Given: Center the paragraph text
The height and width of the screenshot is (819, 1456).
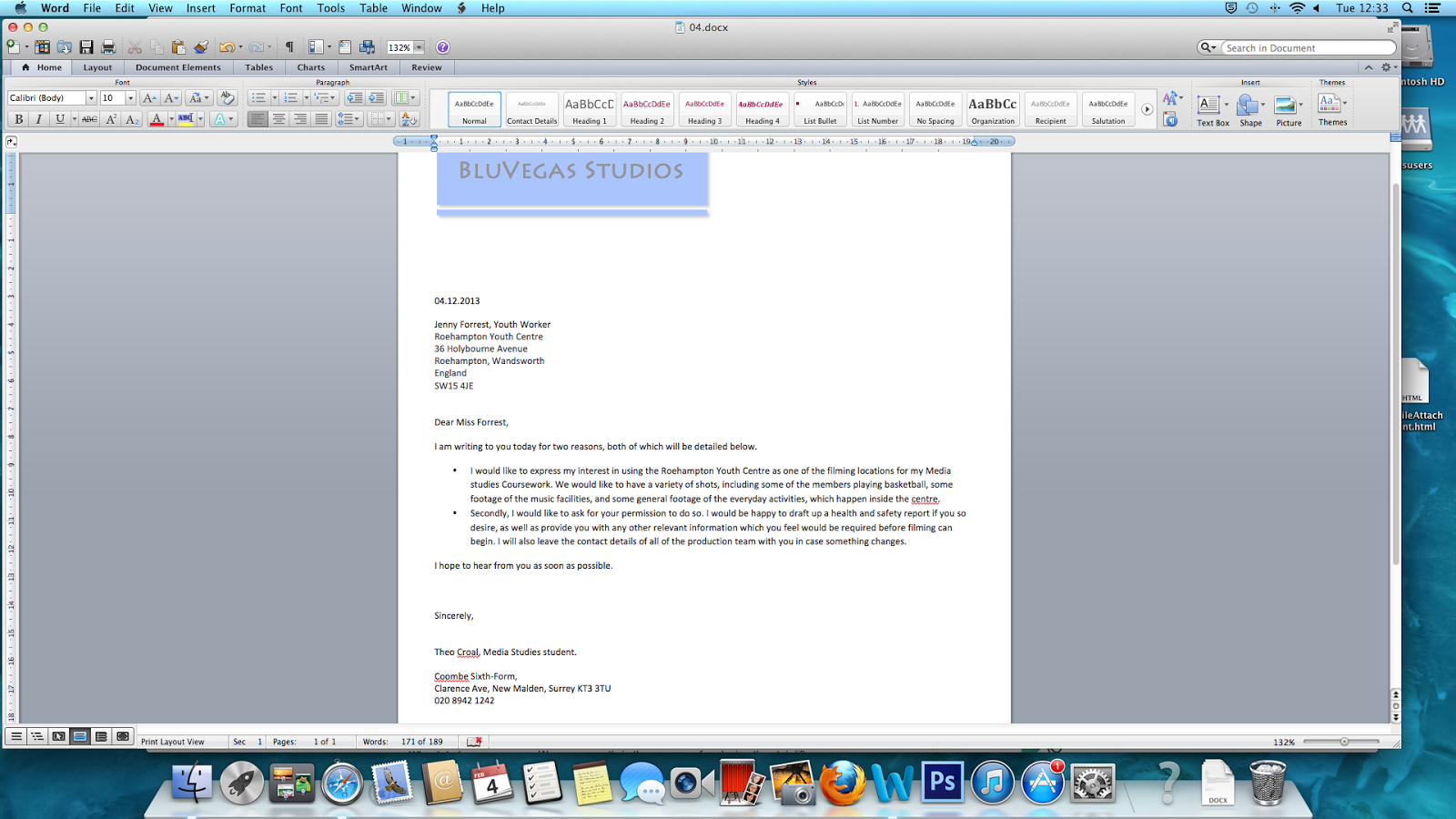Looking at the screenshot, I should (278, 119).
